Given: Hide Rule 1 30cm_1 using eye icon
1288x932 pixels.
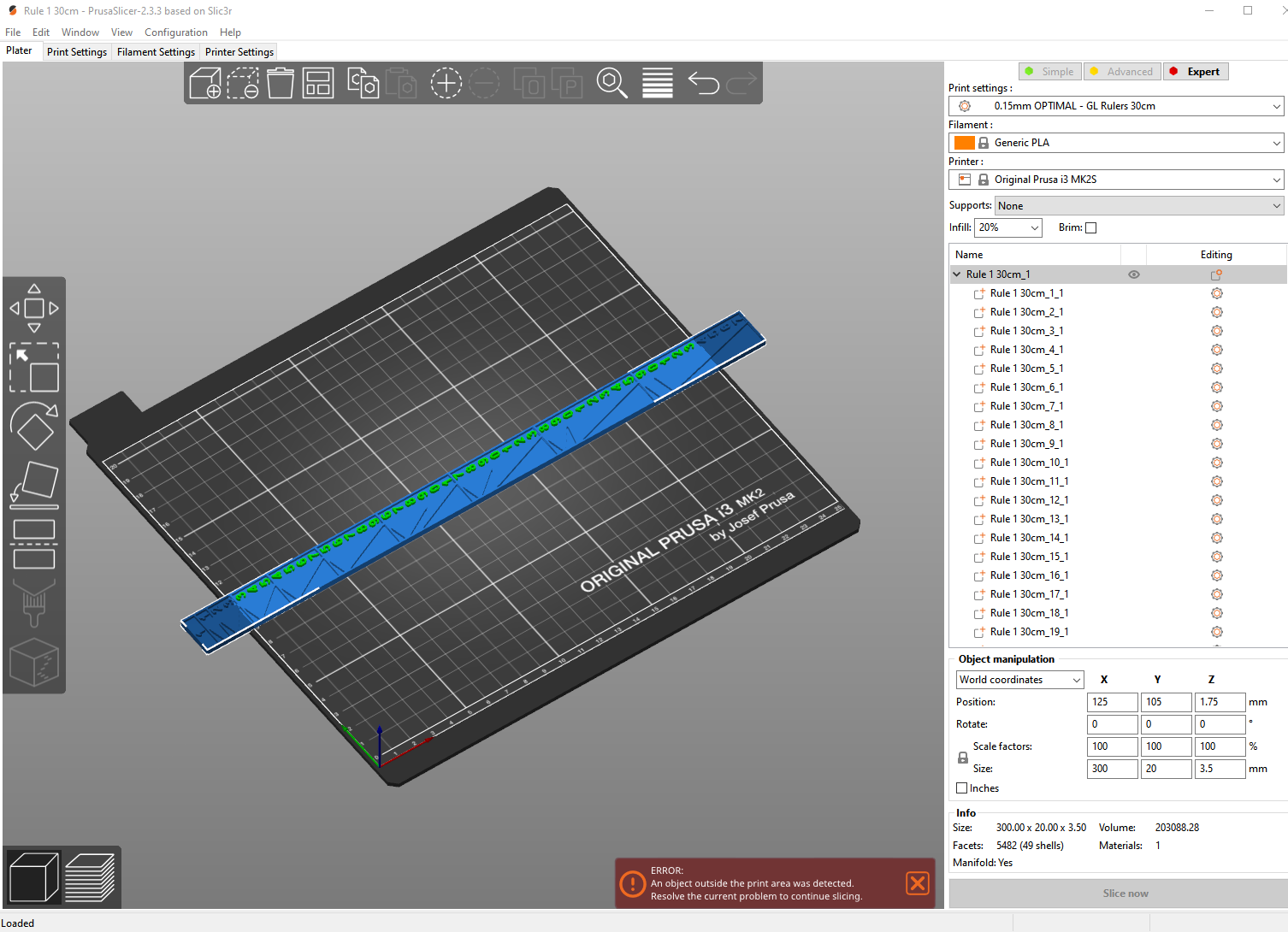Looking at the screenshot, I should point(1134,274).
